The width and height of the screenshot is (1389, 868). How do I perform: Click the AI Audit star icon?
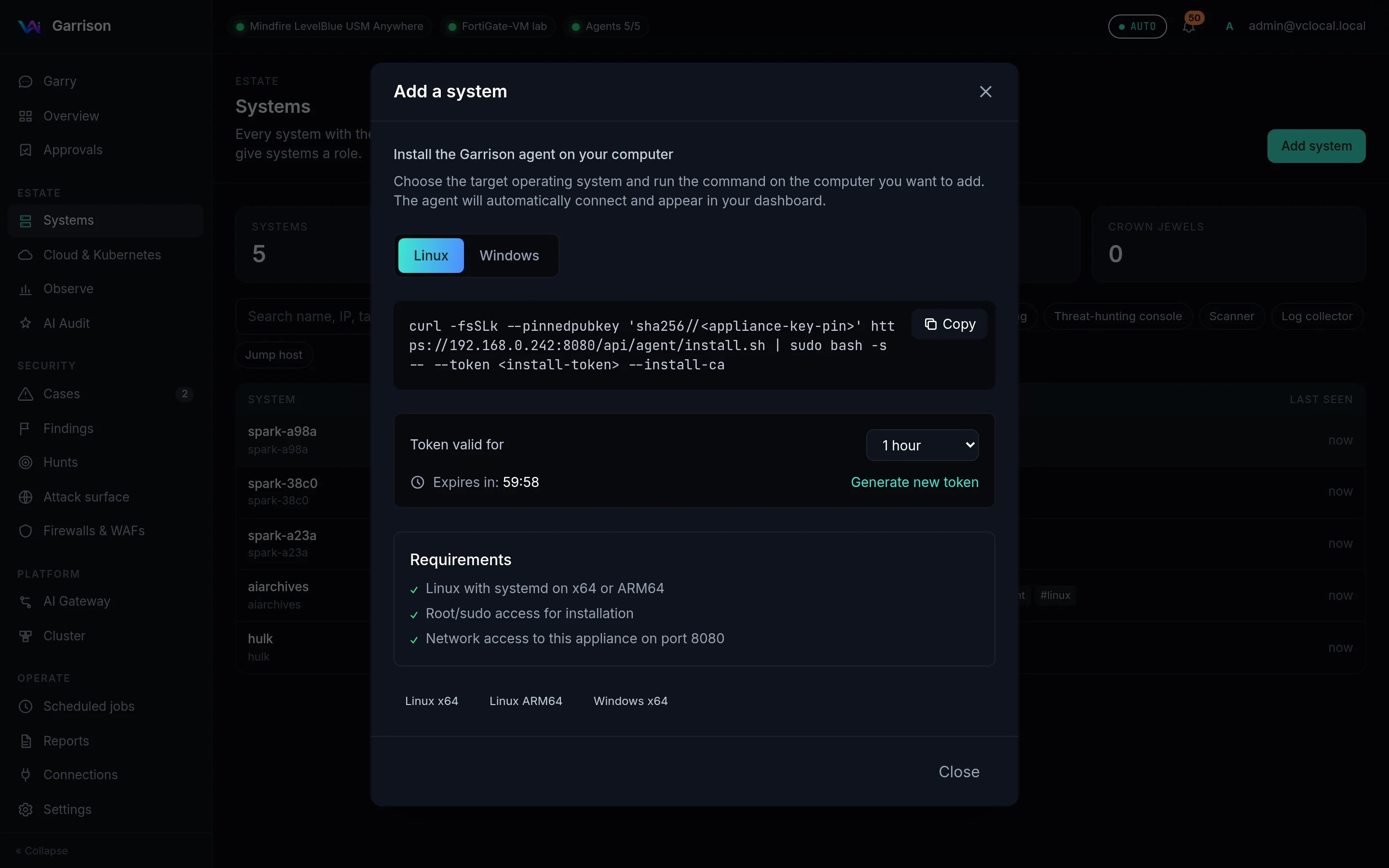click(x=25, y=323)
